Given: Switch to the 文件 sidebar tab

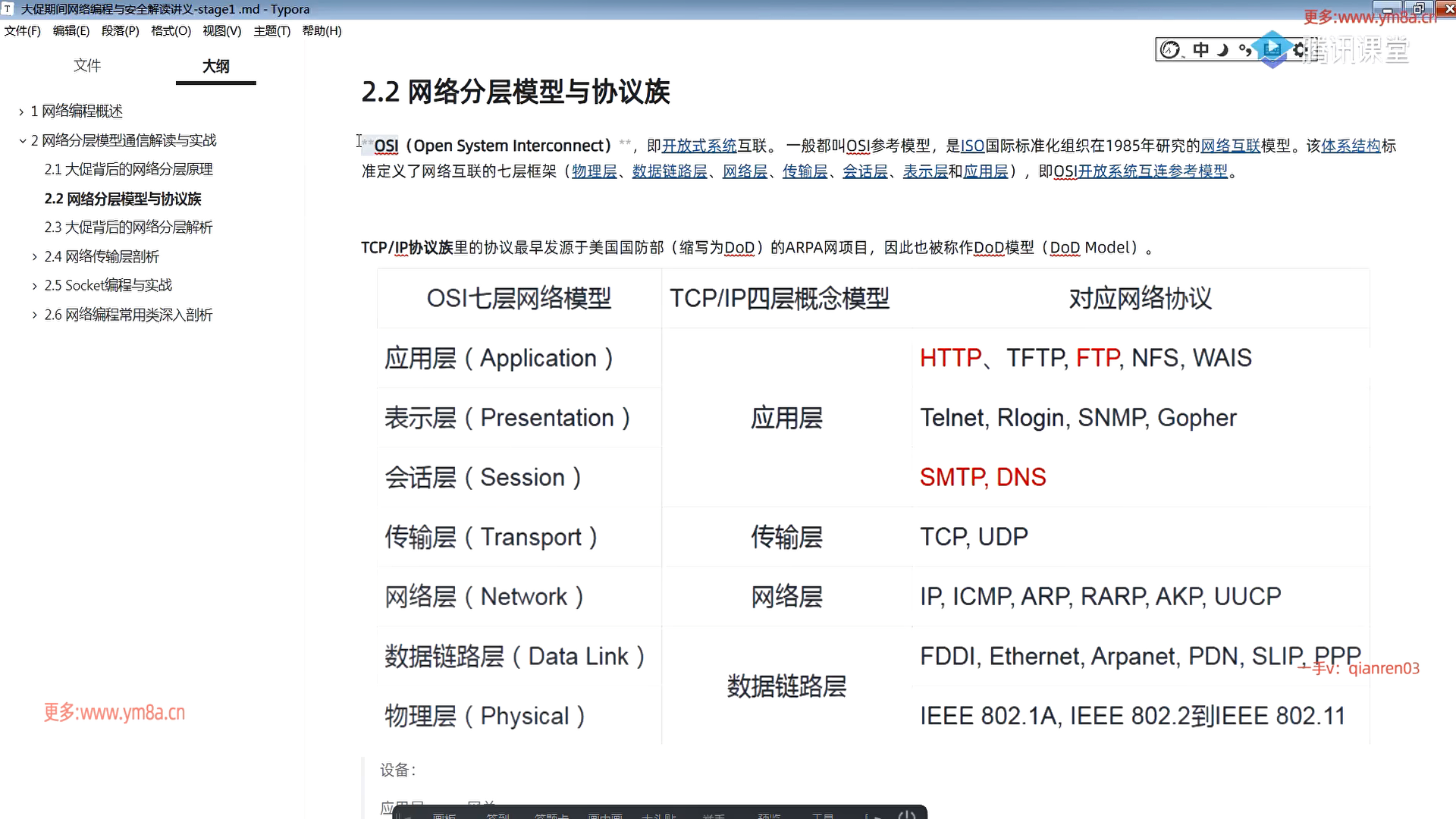Looking at the screenshot, I should 87,66.
